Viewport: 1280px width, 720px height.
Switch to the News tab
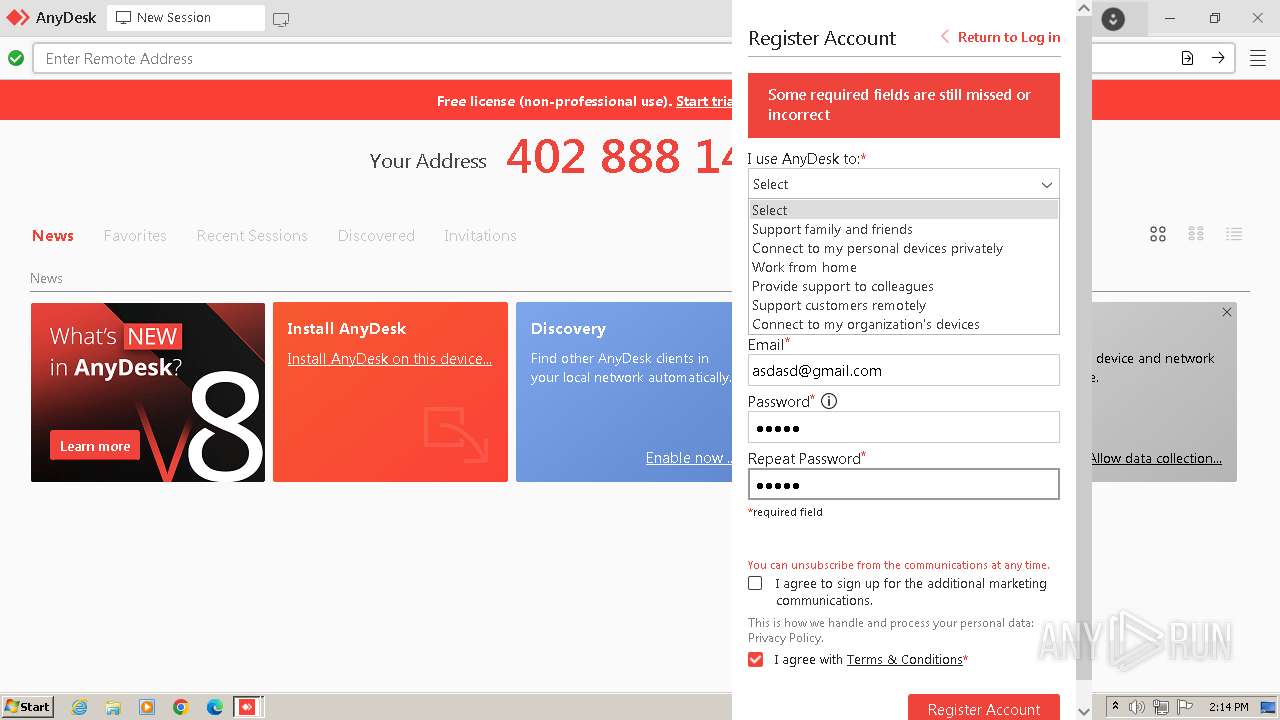click(53, 235)
